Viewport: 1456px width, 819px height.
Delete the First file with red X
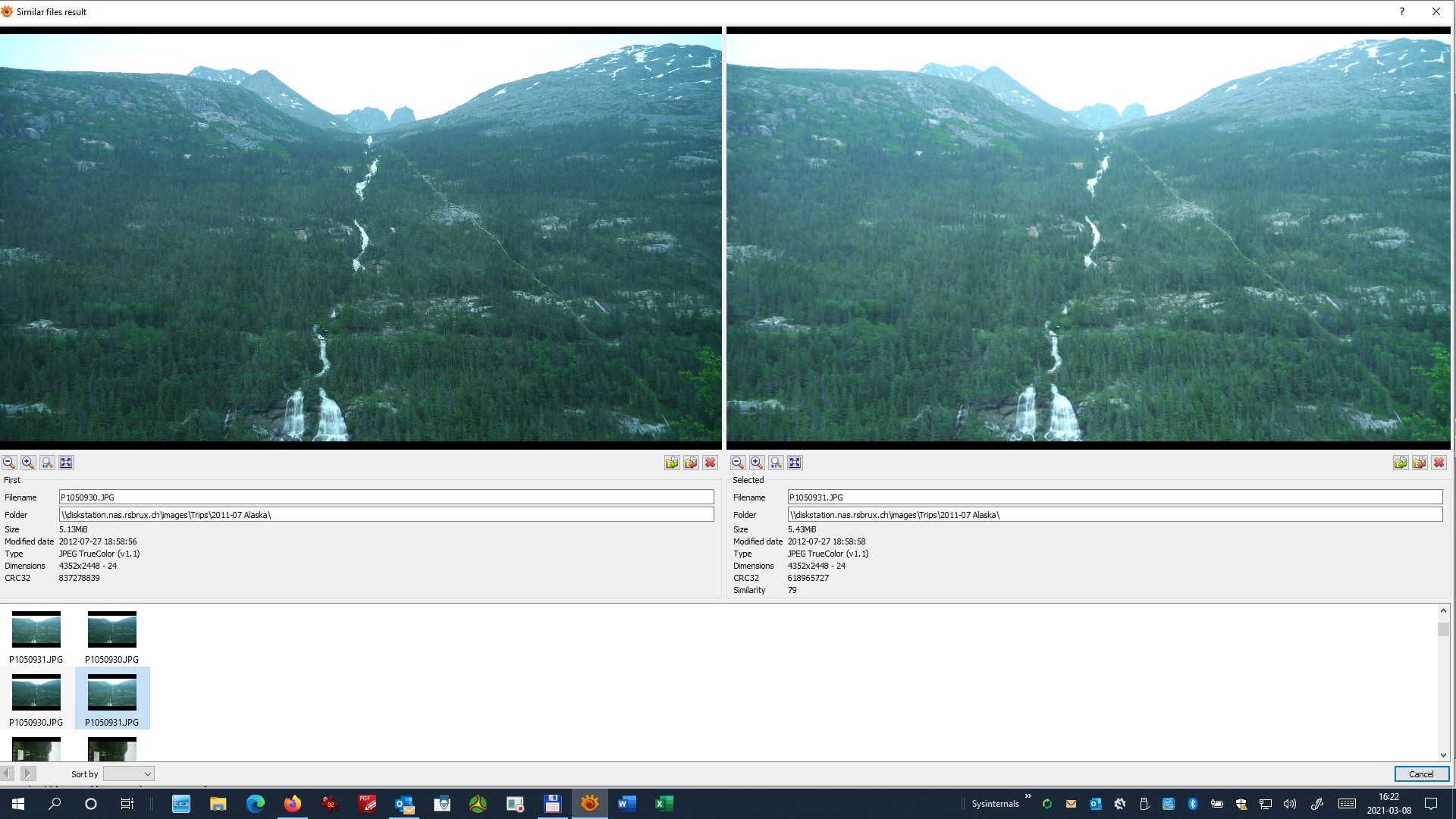(710, 463)
